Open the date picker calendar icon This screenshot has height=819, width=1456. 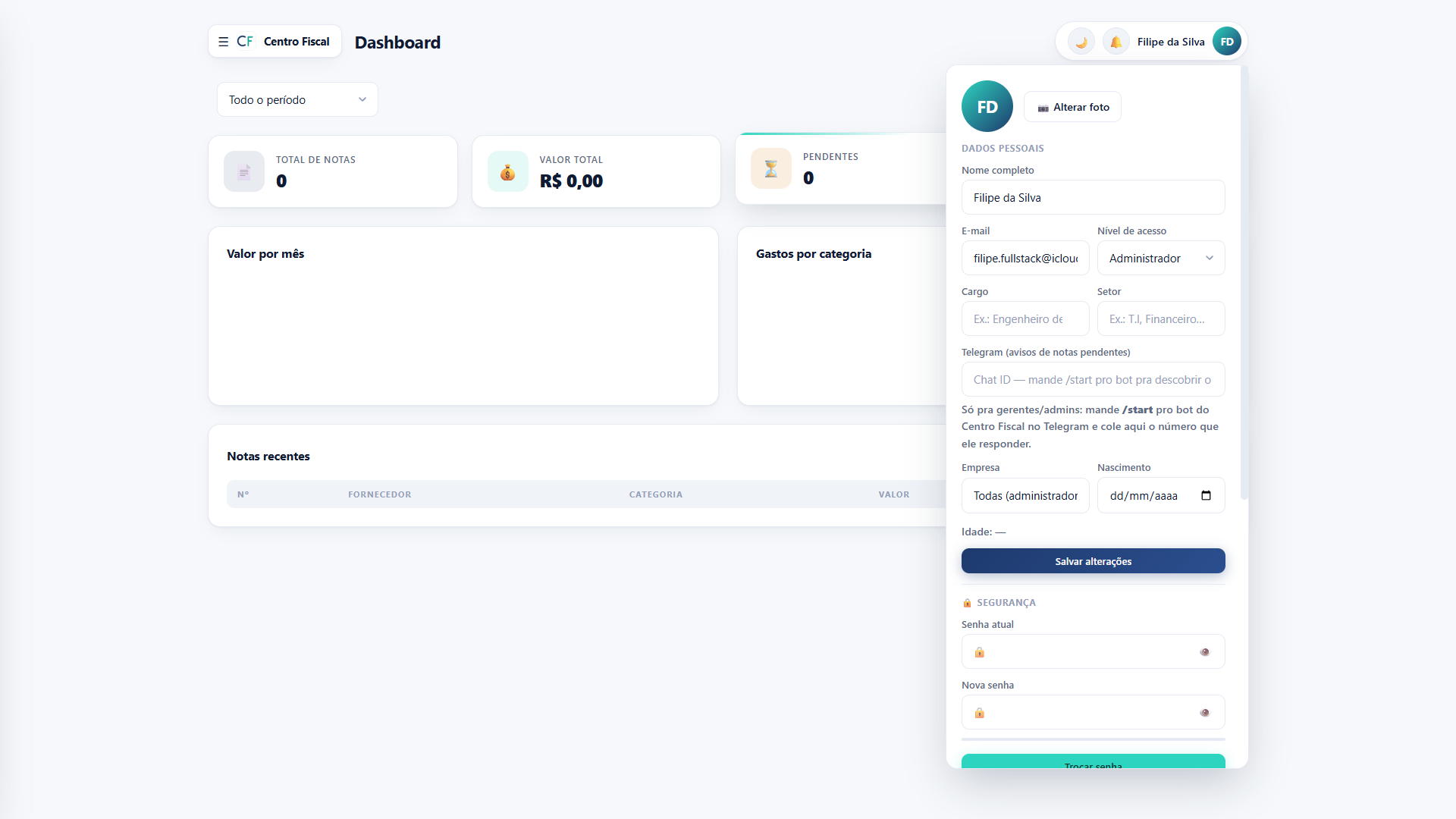pyautogui.click(x=1206, y=495)
